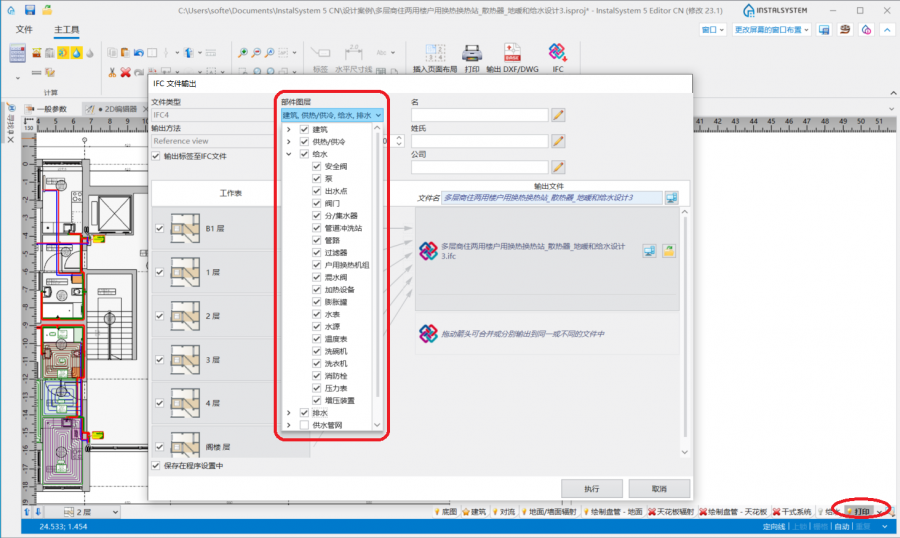
Task: Click the 输出 DXF/DWG toolbar icon
Action: click(x=512, y=53)
